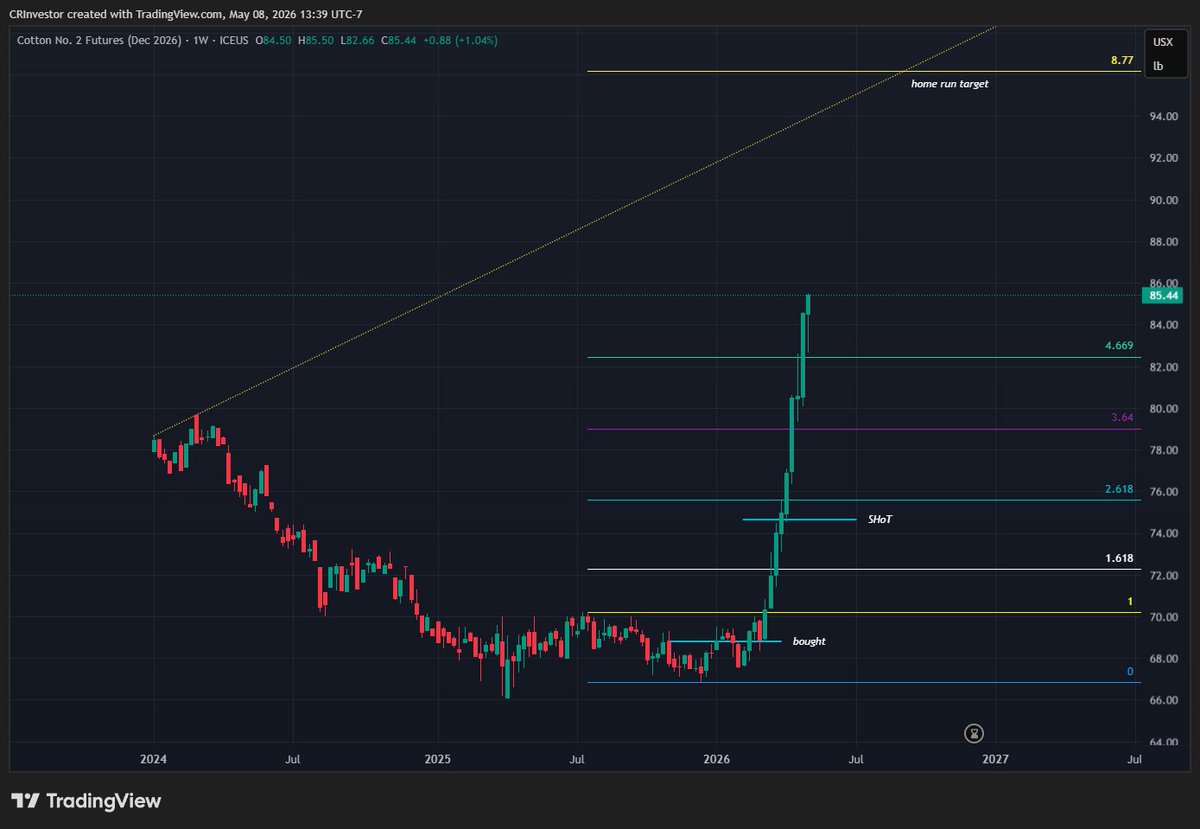Click the 78.00 price axis label
This screenshot has height=829, width=1200.
coord(1165,451)
